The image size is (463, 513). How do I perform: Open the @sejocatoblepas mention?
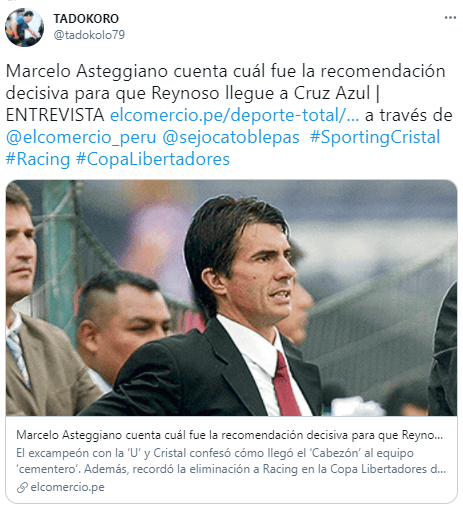coord(231,137)
